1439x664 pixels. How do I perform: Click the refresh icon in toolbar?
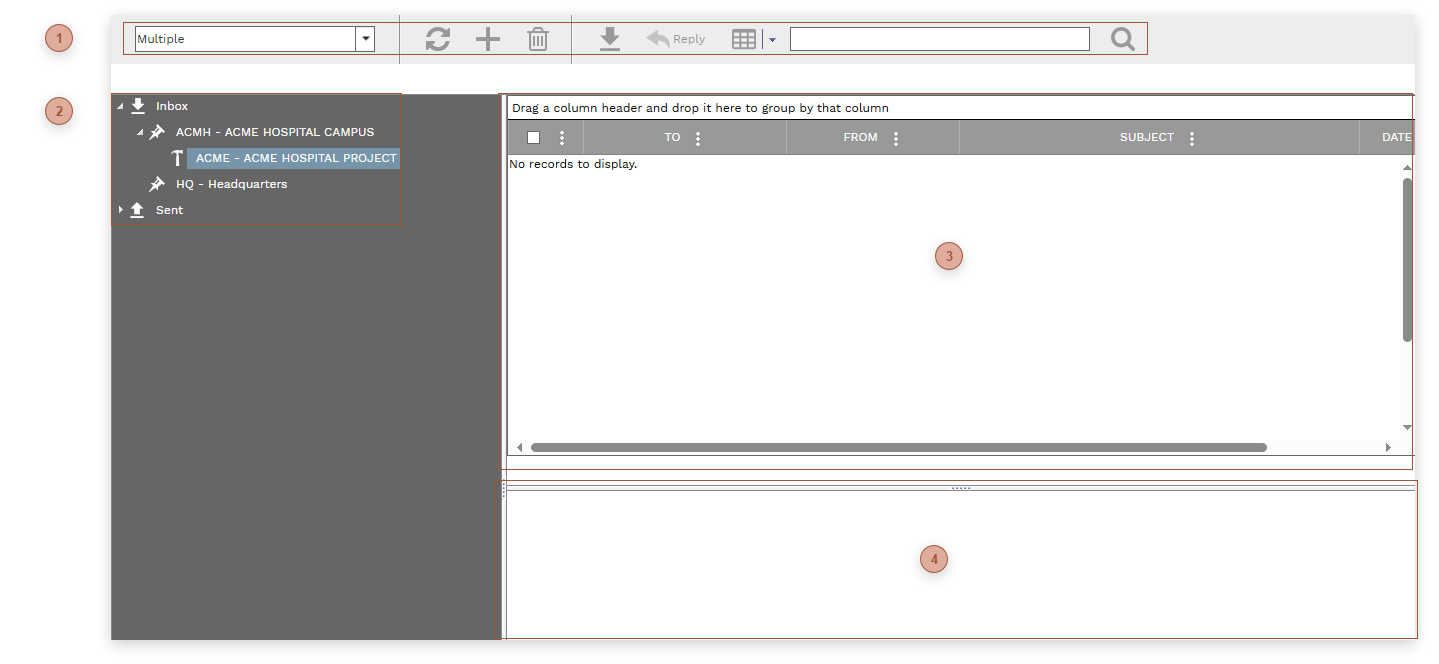438,39
